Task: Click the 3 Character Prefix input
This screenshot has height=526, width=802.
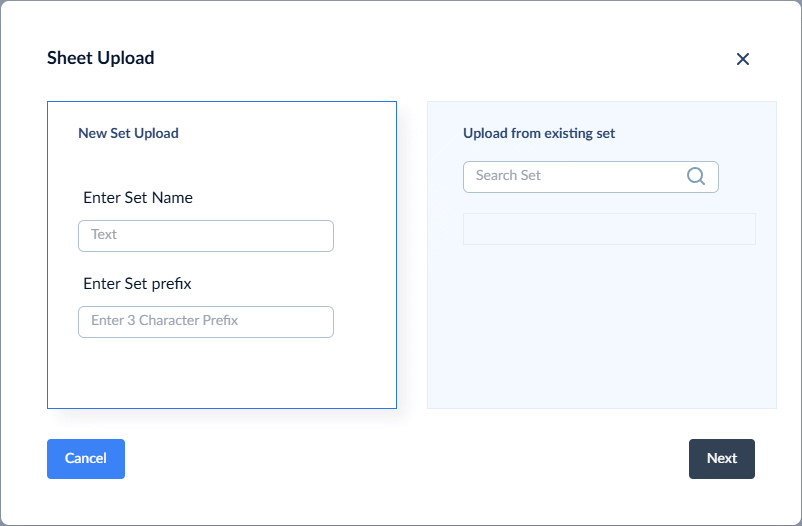Action: tap(206, 322)
